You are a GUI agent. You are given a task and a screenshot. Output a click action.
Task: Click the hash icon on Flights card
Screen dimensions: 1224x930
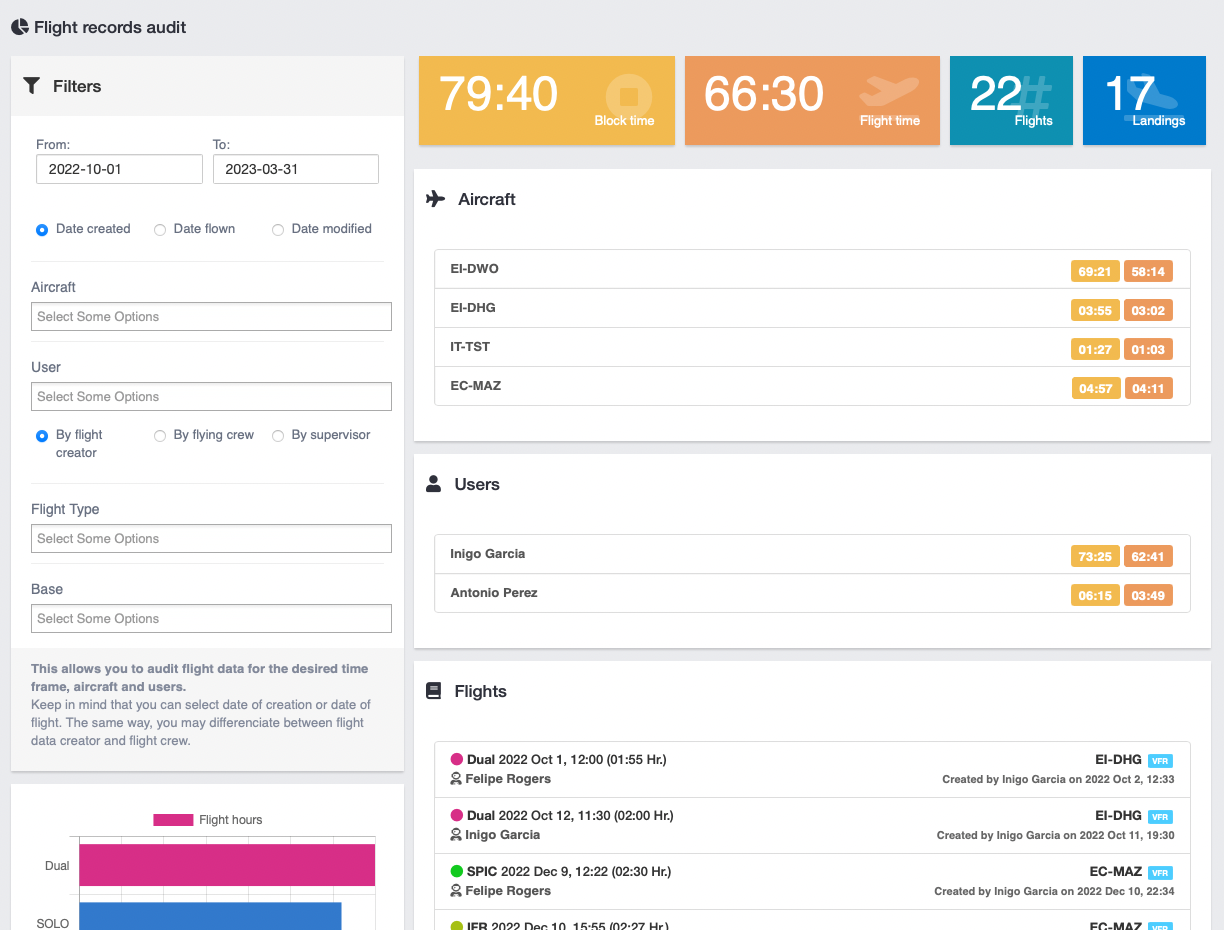point(1036,95)
